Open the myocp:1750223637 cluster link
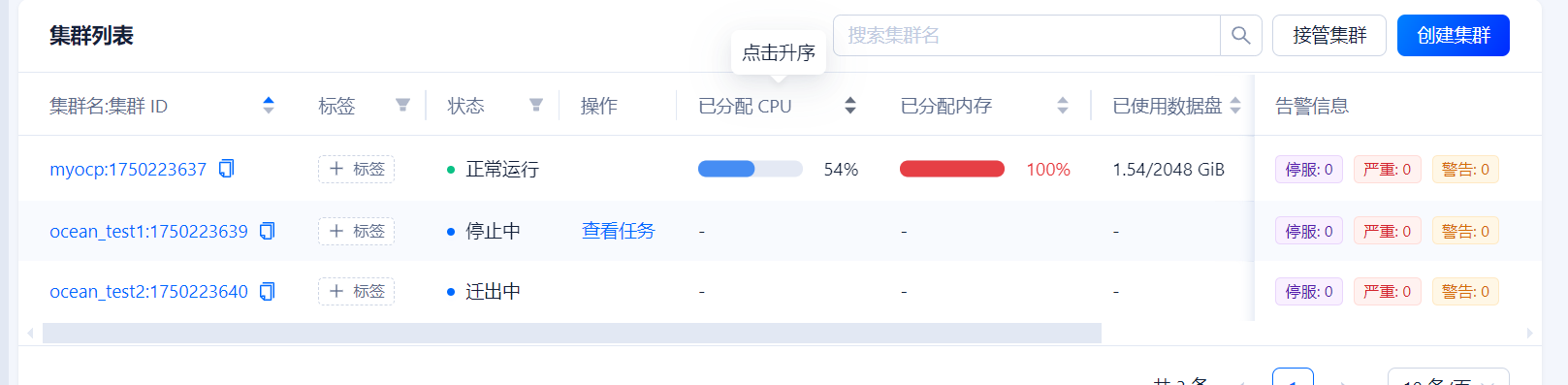The image size is (1568, 385). click(128, 170)
